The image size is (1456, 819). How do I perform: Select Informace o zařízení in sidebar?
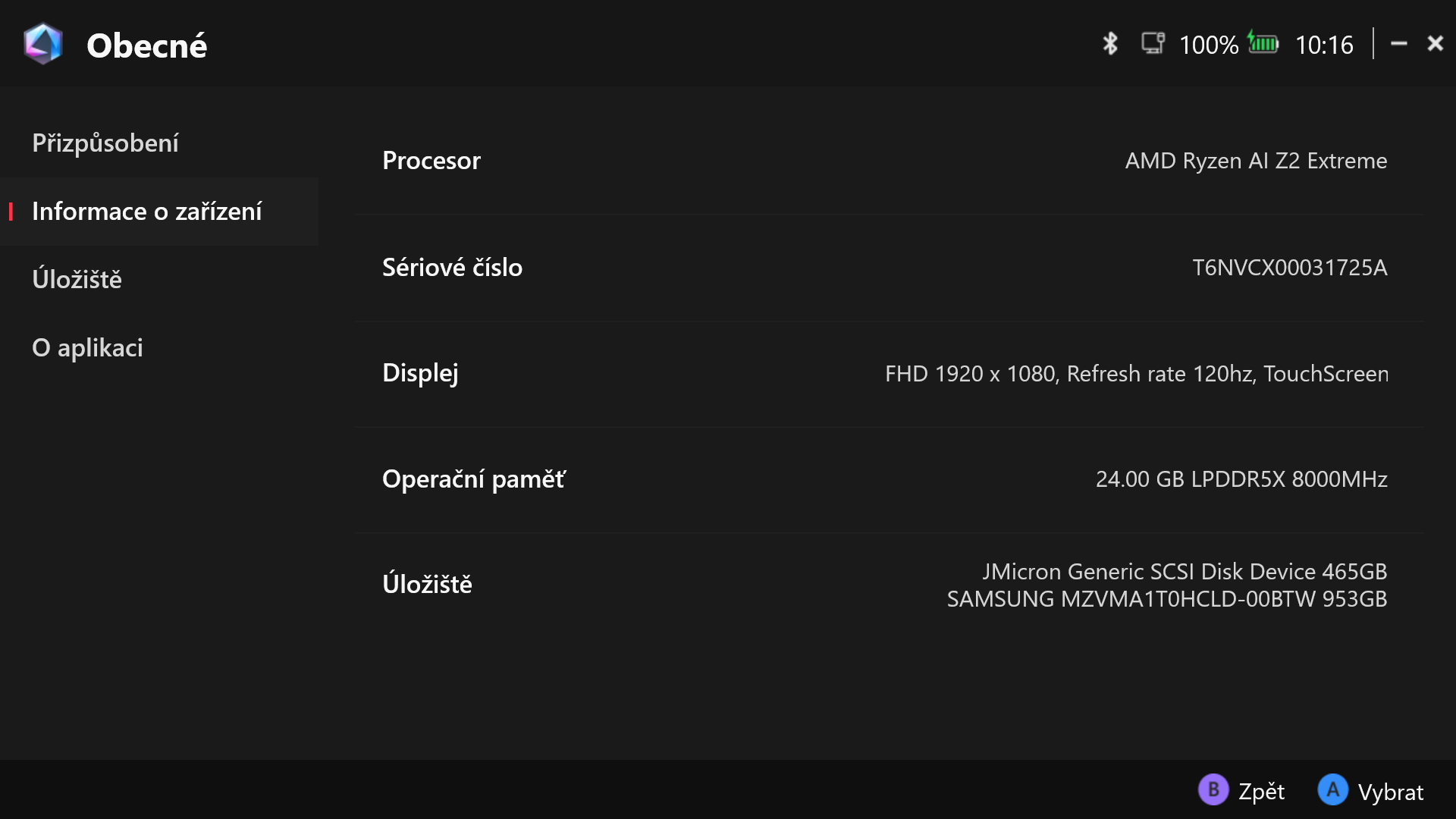(147, 212)
